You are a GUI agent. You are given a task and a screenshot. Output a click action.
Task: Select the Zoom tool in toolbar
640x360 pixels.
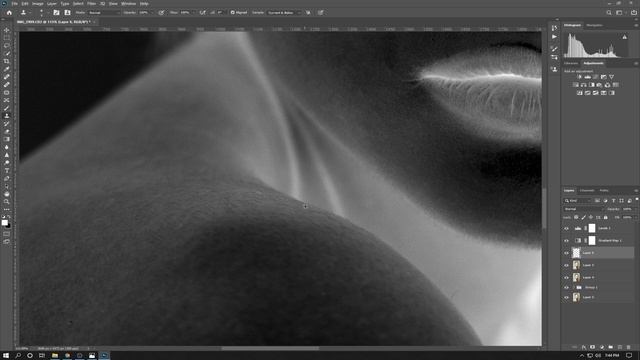7,202
